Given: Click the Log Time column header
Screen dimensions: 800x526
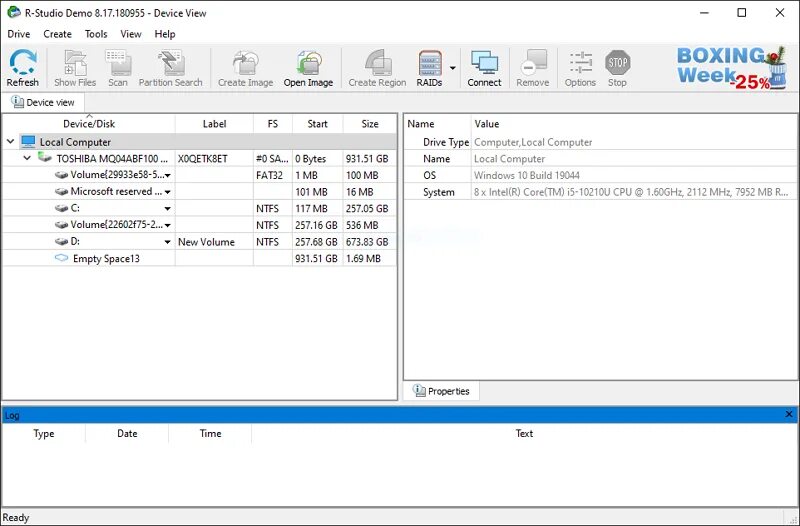Looking at the screenshot, I should tap(210, 434).
